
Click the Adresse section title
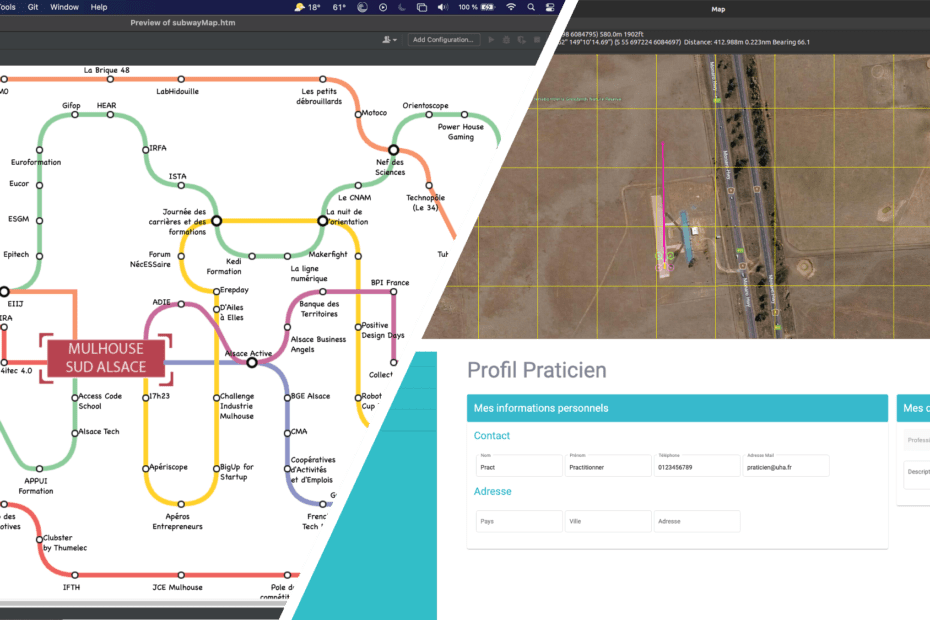492,491
